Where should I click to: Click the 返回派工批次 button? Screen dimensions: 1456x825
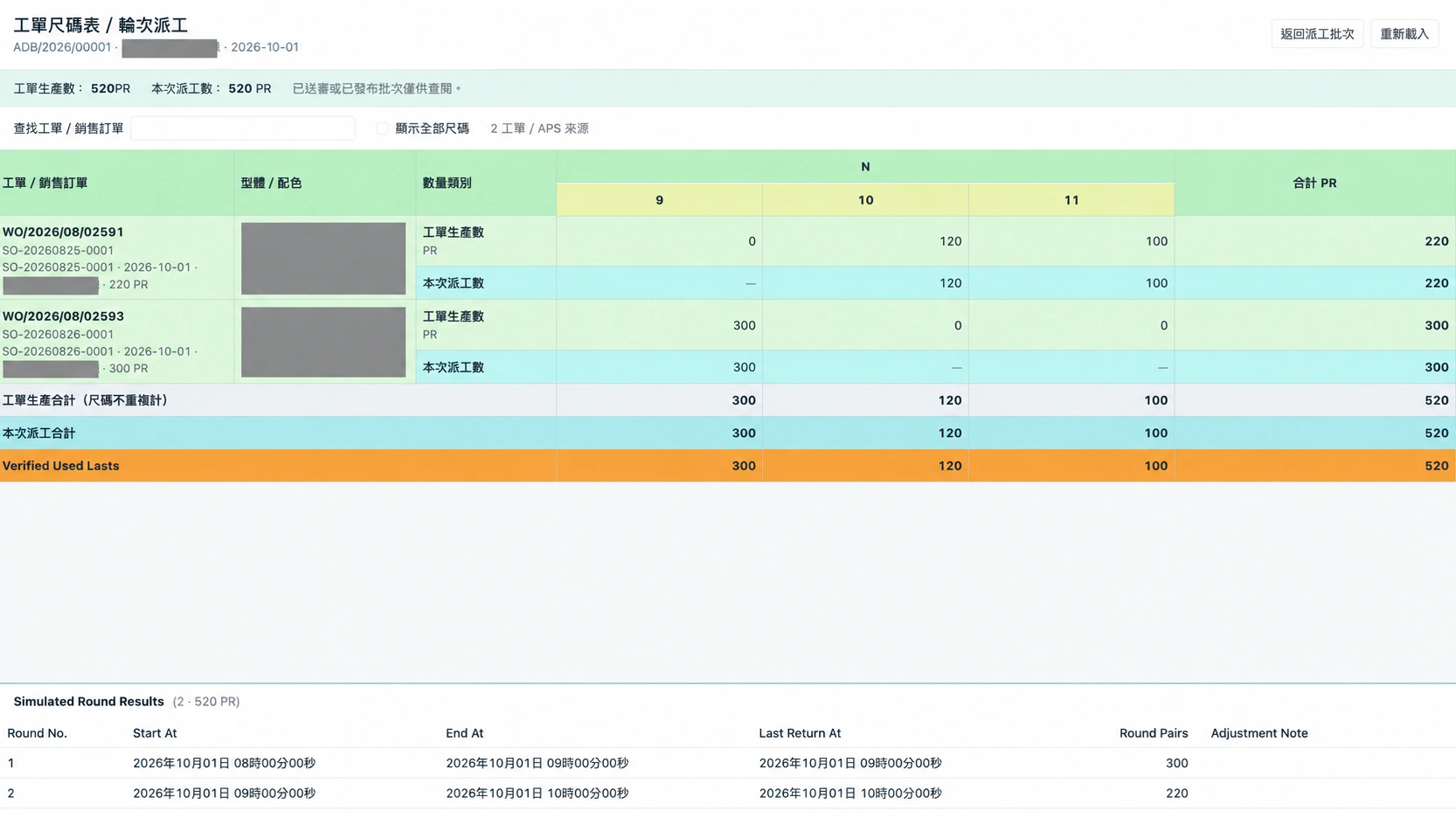pyautogui.click(x=1317, y=34)
